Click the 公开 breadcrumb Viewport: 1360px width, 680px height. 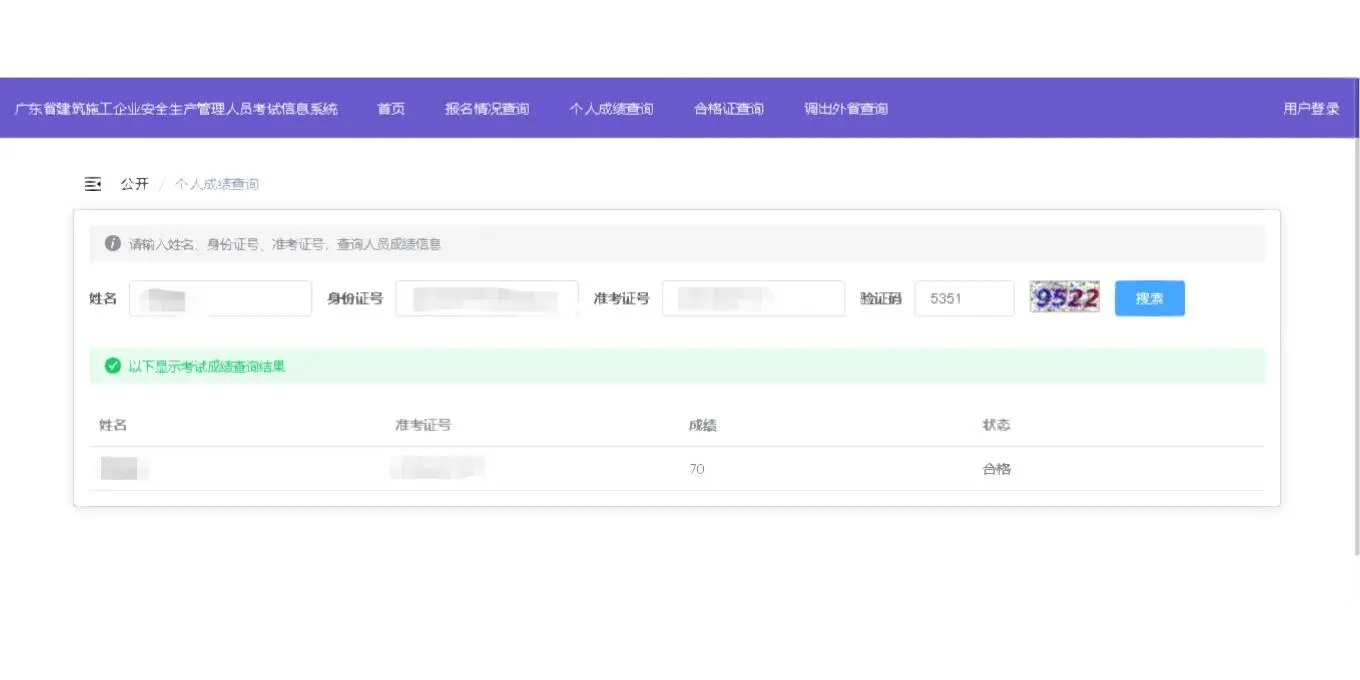(135, 184)
